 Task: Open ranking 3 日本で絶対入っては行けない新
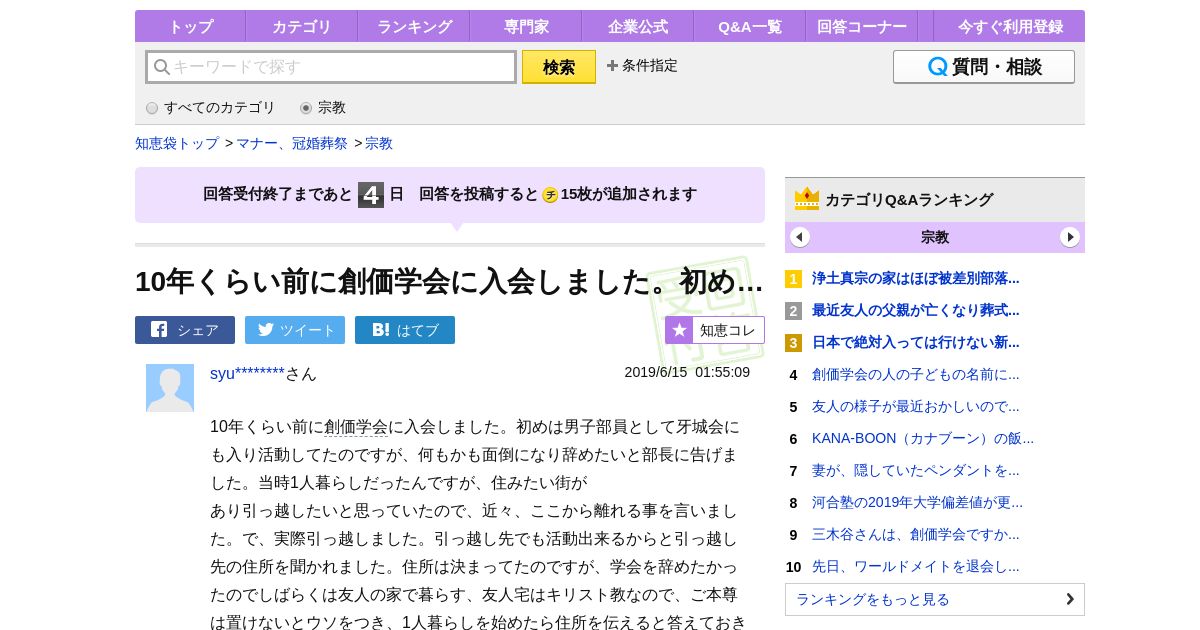915,342
